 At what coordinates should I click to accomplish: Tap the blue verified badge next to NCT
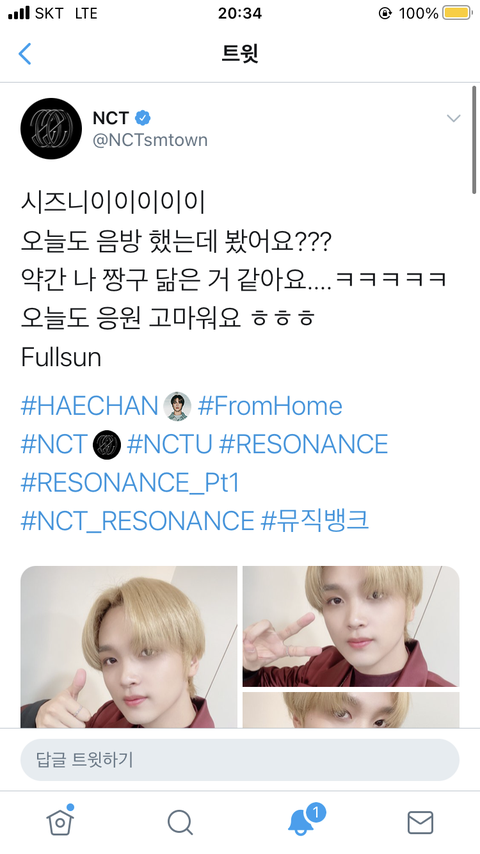pos(143,118)
